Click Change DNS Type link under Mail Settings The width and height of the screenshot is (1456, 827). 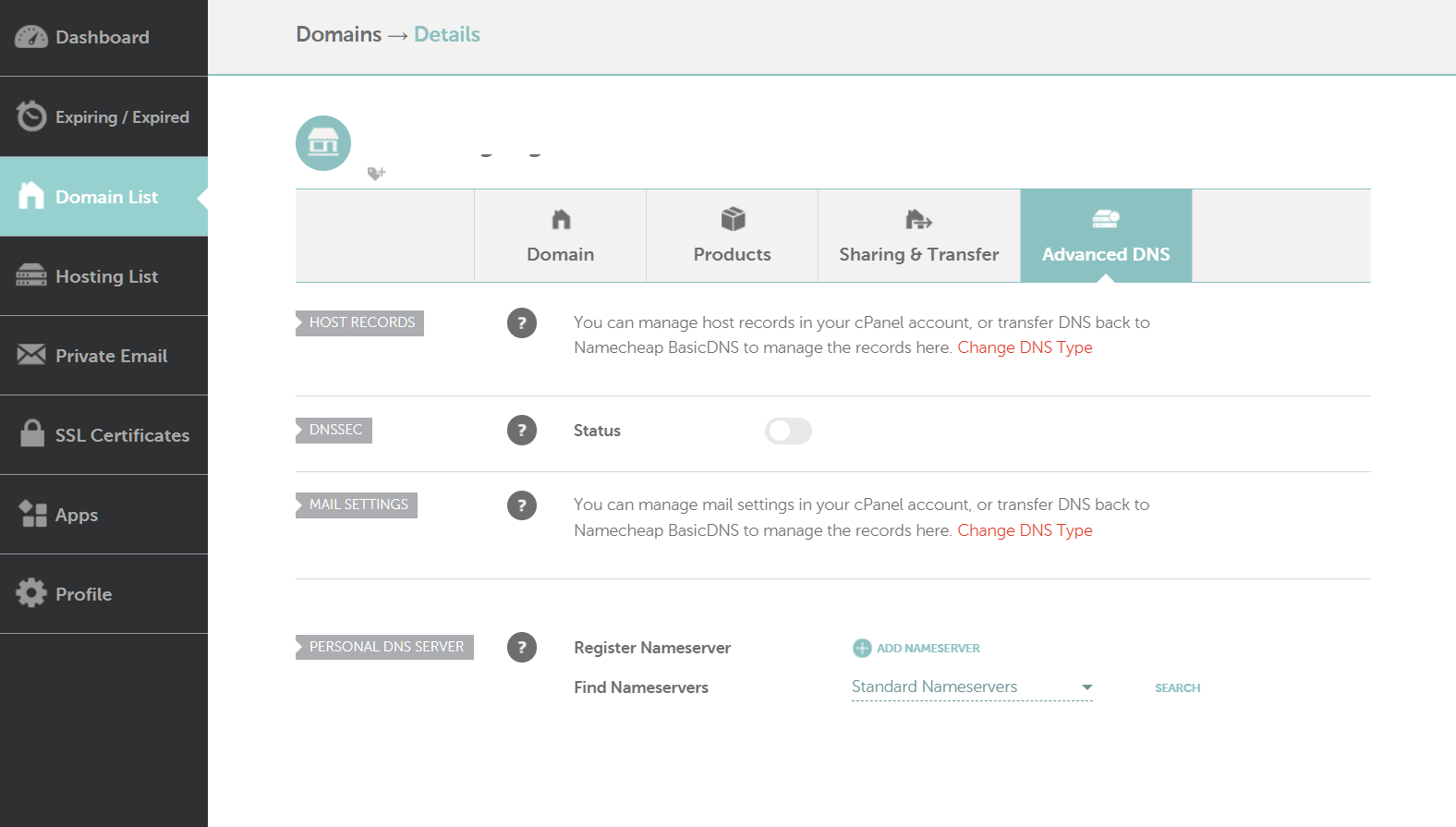1025,530
